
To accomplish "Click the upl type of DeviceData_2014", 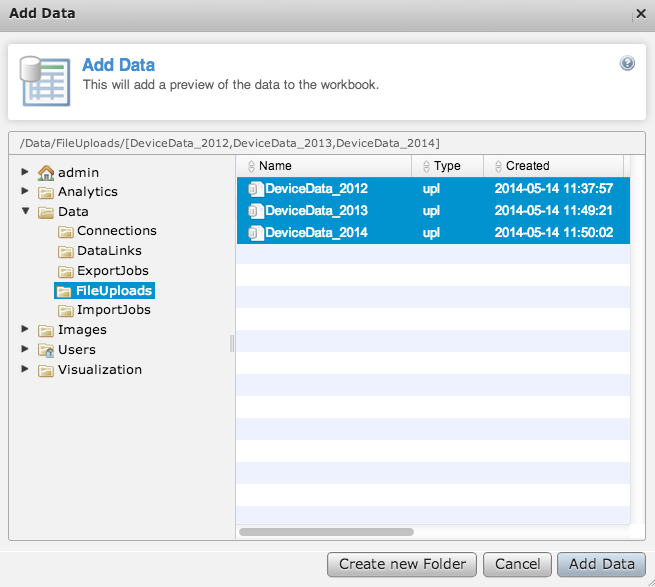I will pos(431,234).
